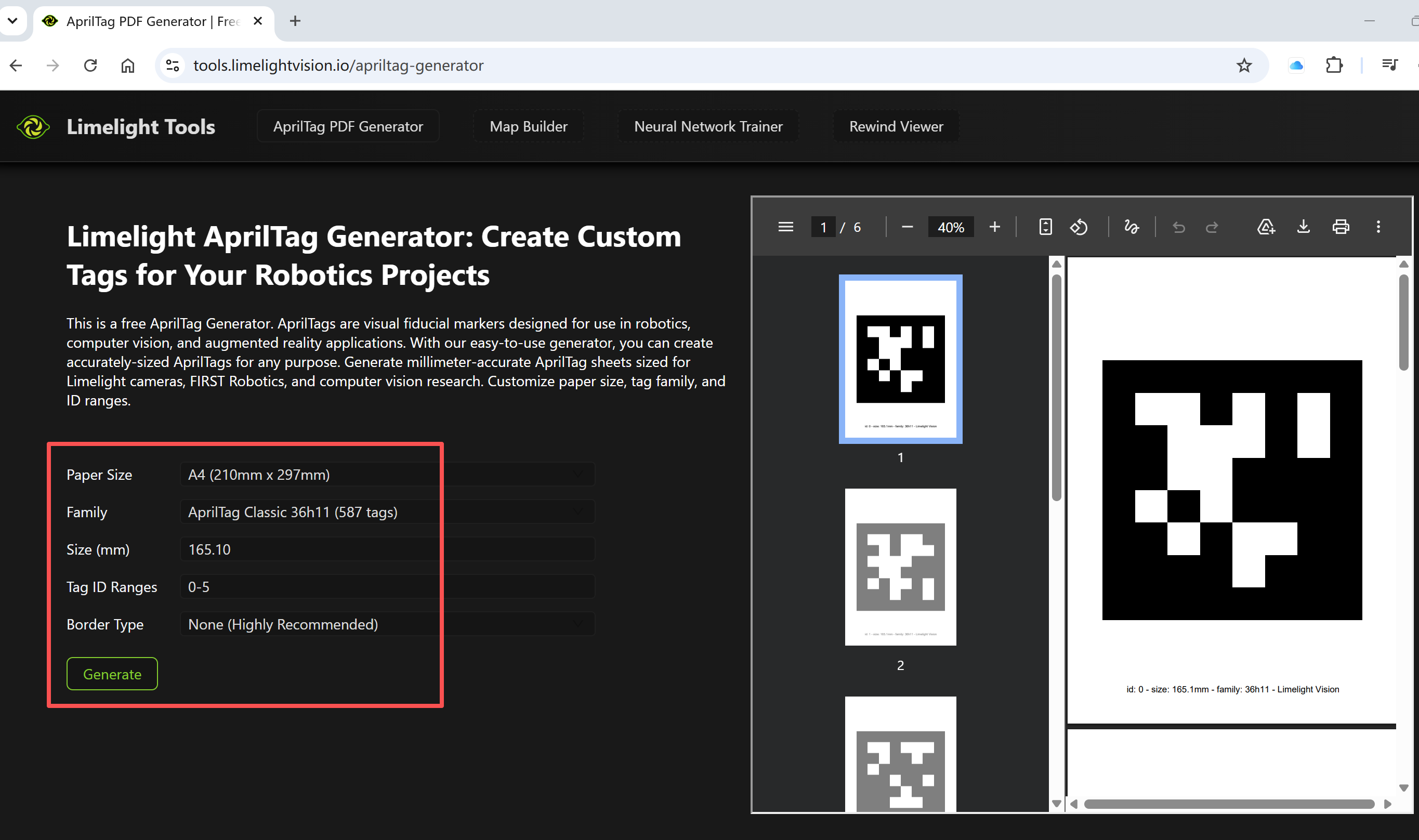This screenshot has height=840, width=1419.
Task: Click the PDF undo arrow
Action: (1179, 227)
